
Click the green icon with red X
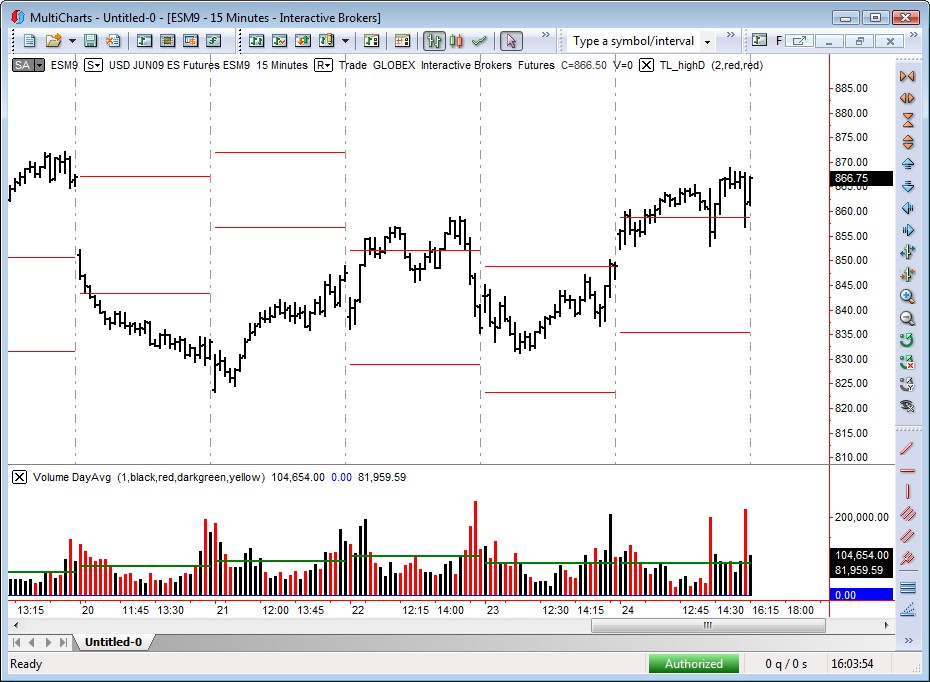coord(907,362)
